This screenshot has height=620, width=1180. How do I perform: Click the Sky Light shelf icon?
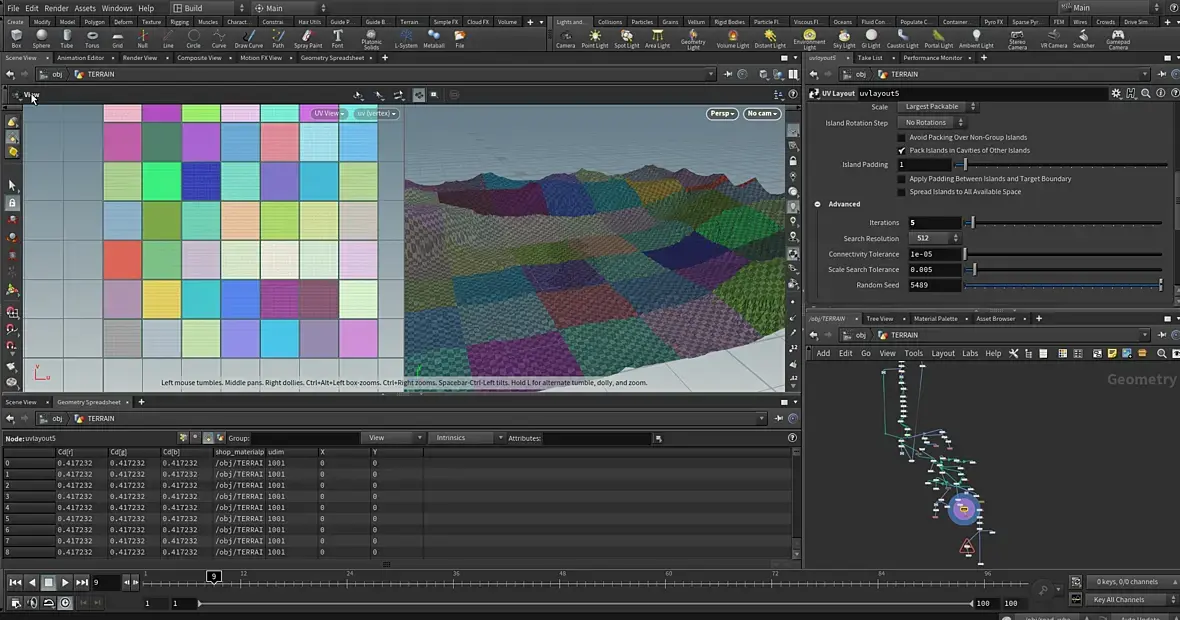point(844,37)
